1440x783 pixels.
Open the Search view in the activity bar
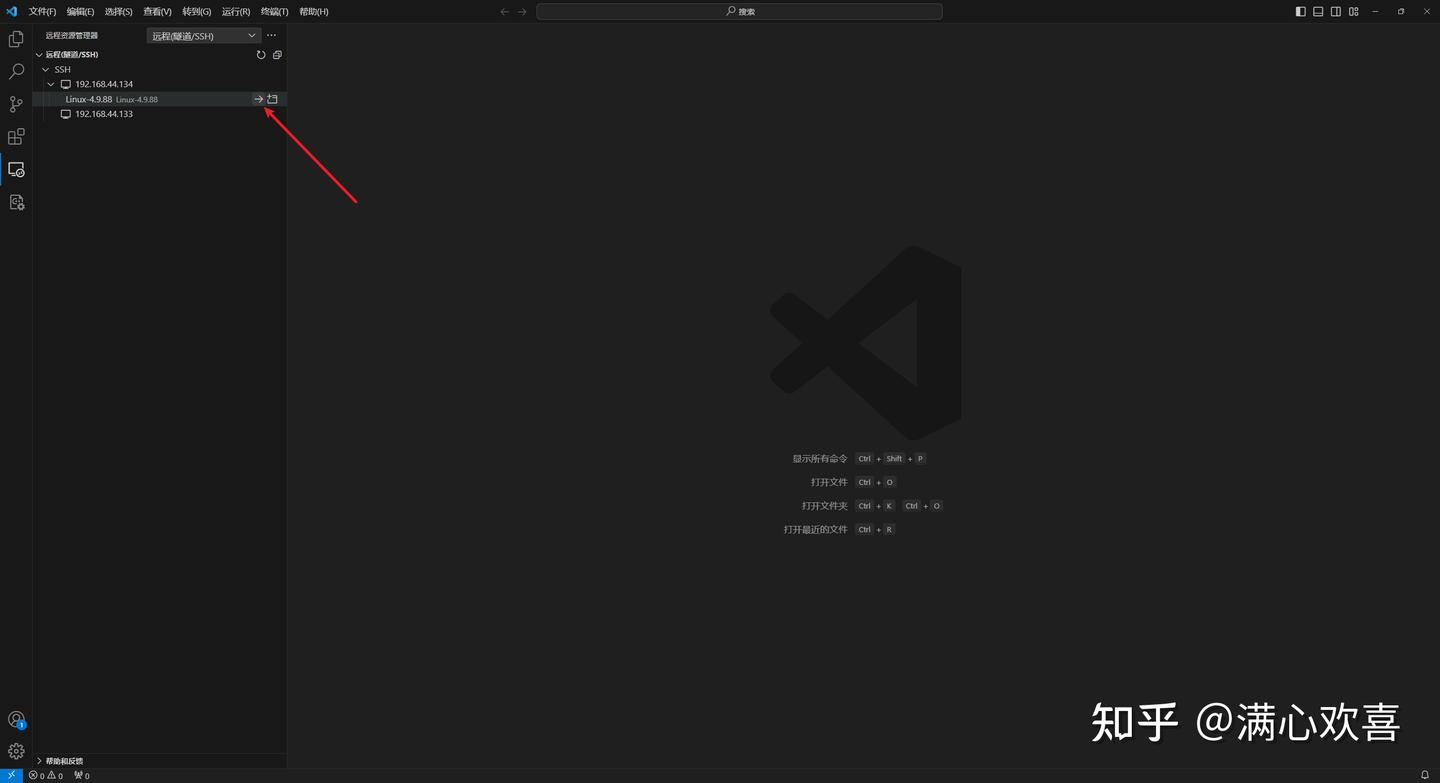pos(16,72)
